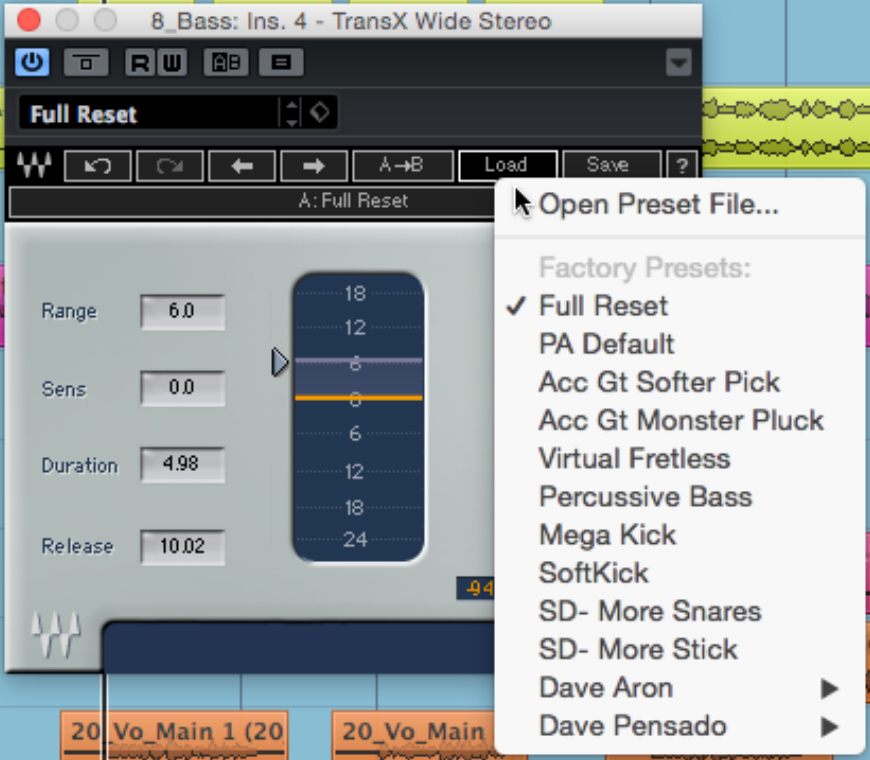Select the second 20_Vo_Main clip
870x760 pixels.
413,736
